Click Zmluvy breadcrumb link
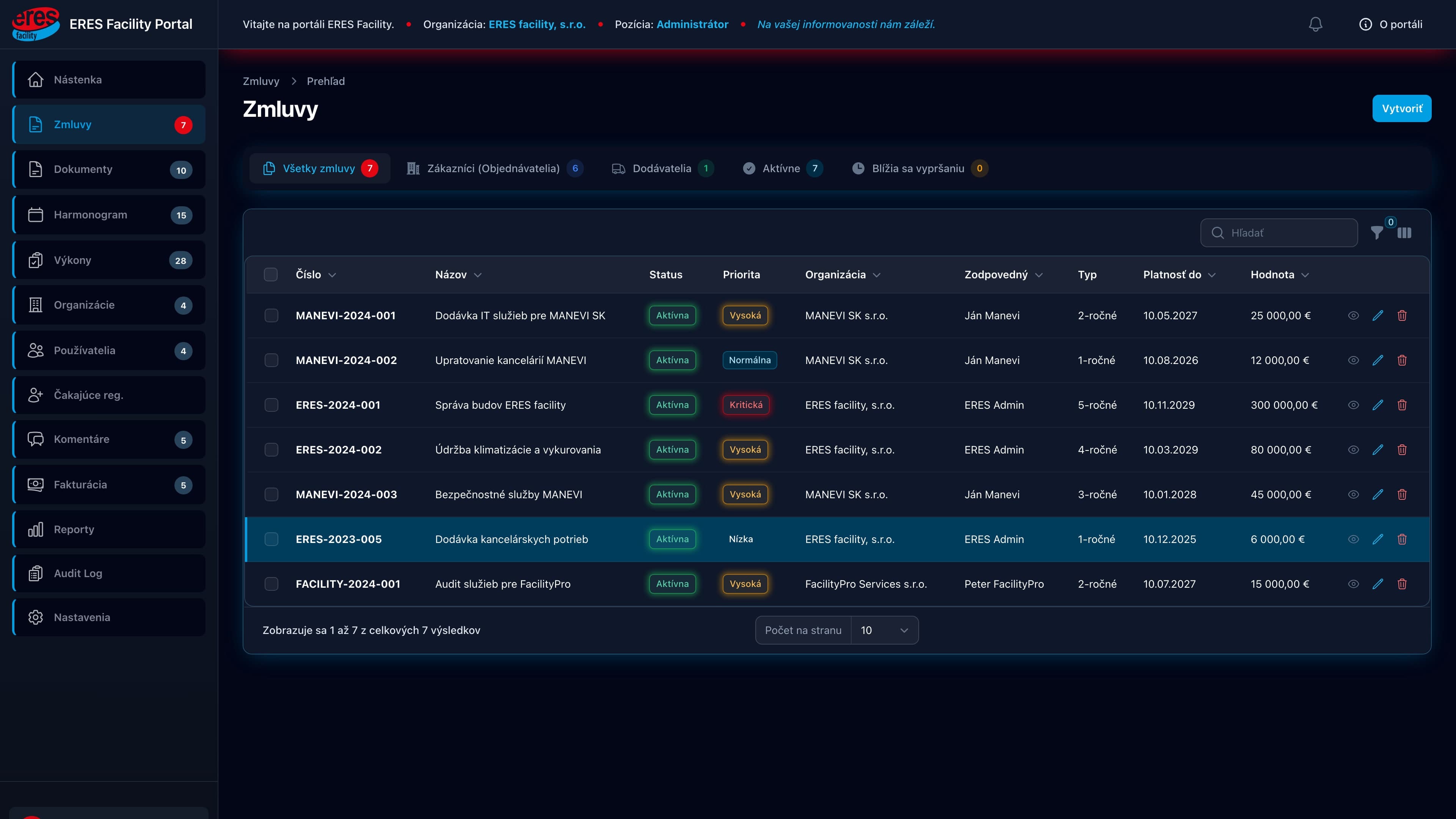This screenshot has width=1456, height=819. [261, 81]
